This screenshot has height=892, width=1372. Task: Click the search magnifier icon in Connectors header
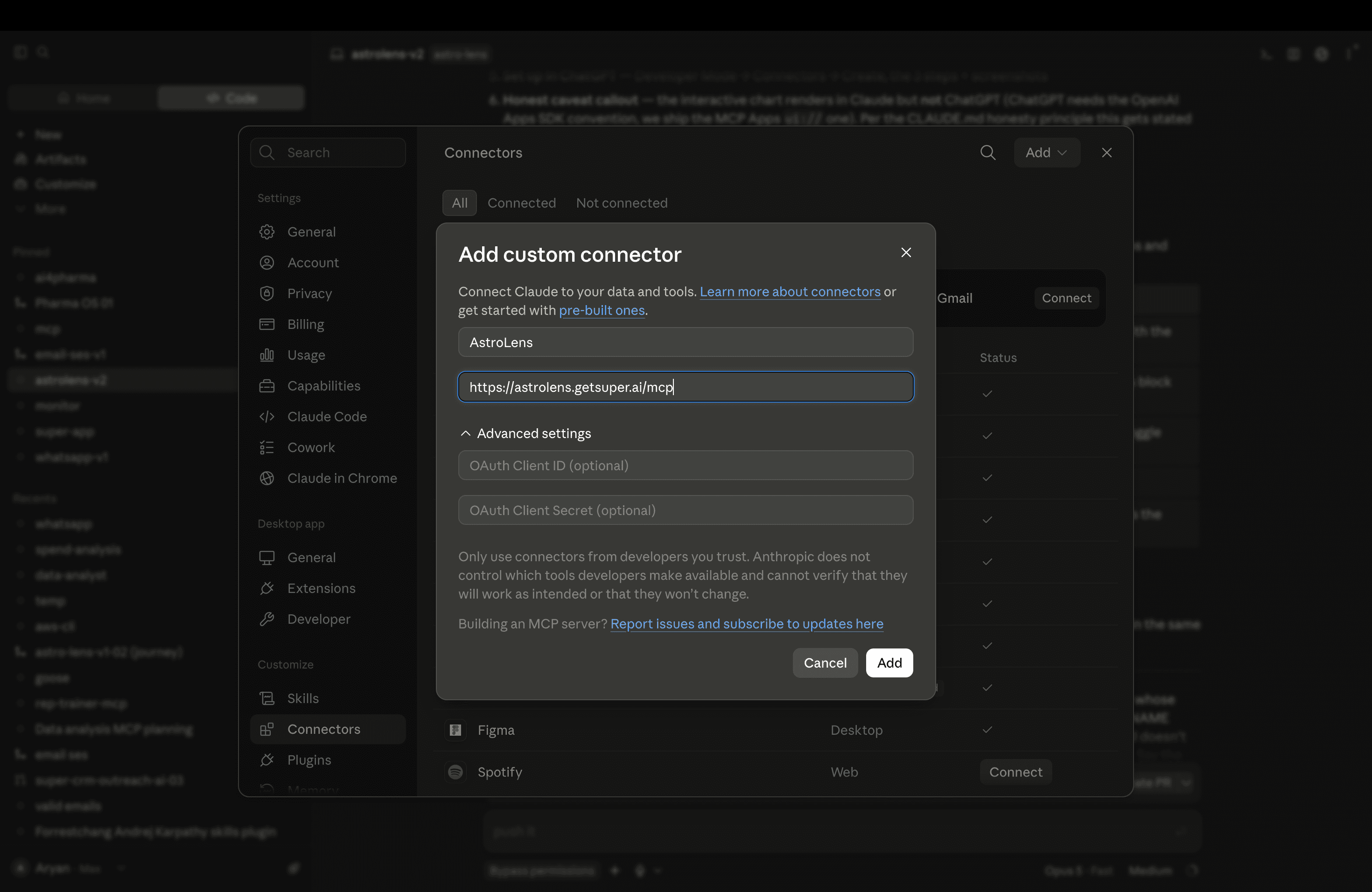tap(987, 153)
